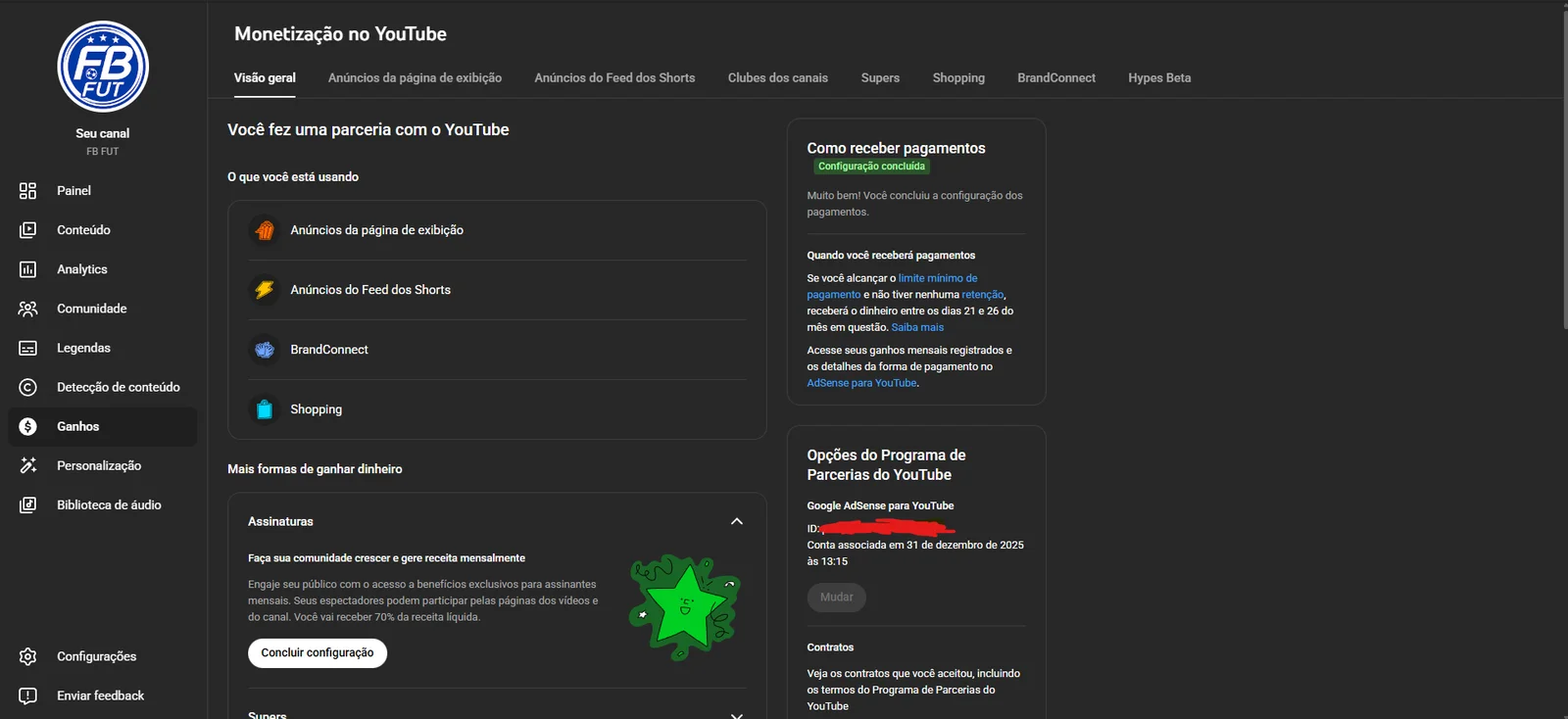Click the Analytics chart icon
This screenshot has width=1568, height=719.
coord(27,269)
